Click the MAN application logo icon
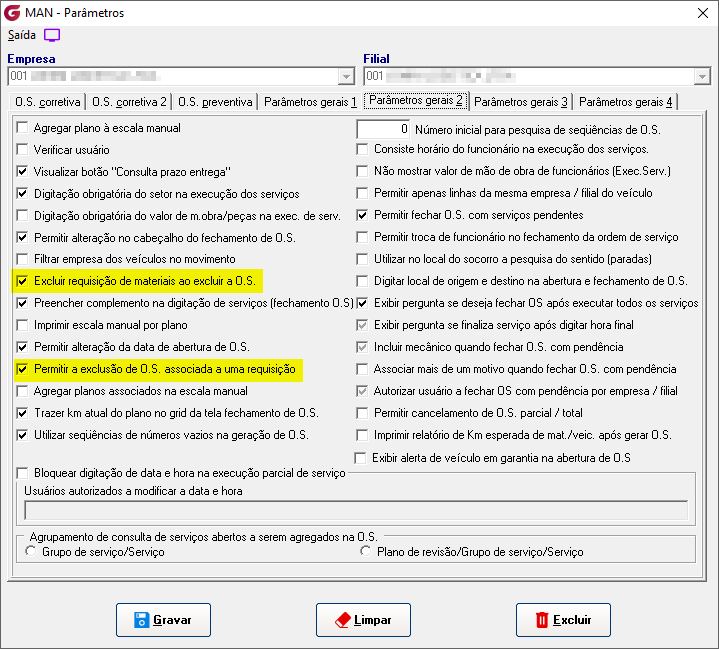Viewport: 719px width, 649px height. (12, 13)
